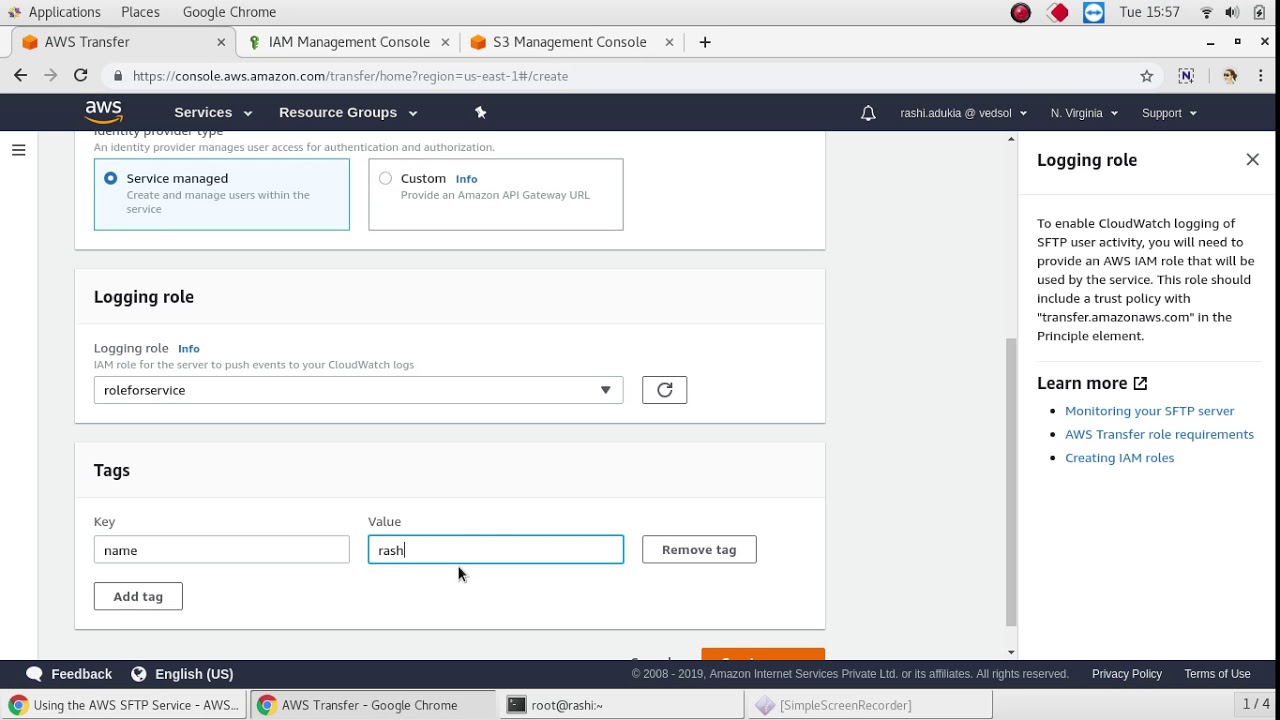
Task: Expand the Services dropdown
Action: (x=213, y=112)
